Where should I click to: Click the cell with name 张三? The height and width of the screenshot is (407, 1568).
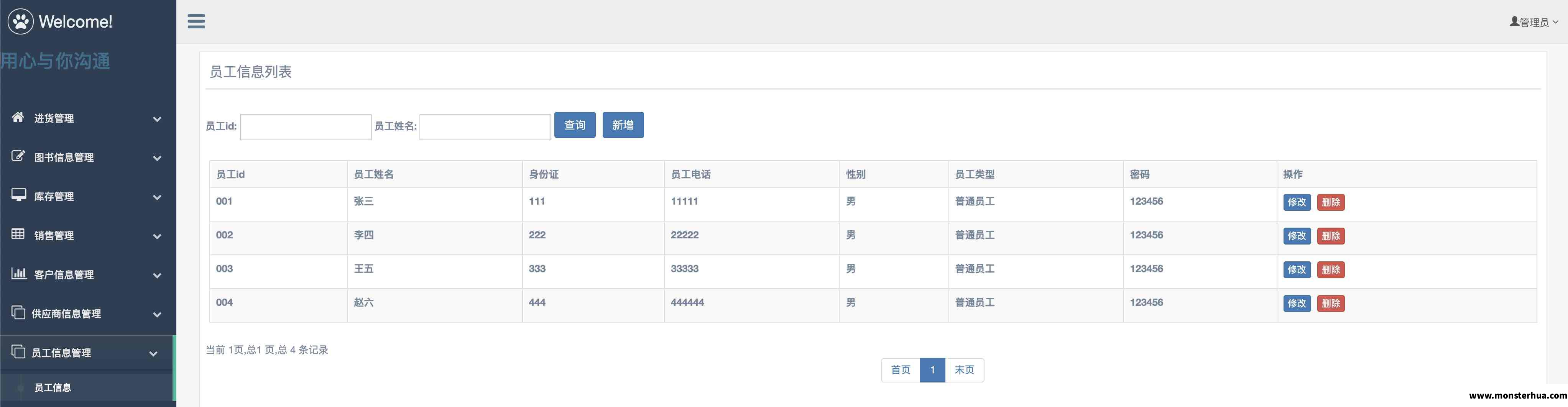435,204
